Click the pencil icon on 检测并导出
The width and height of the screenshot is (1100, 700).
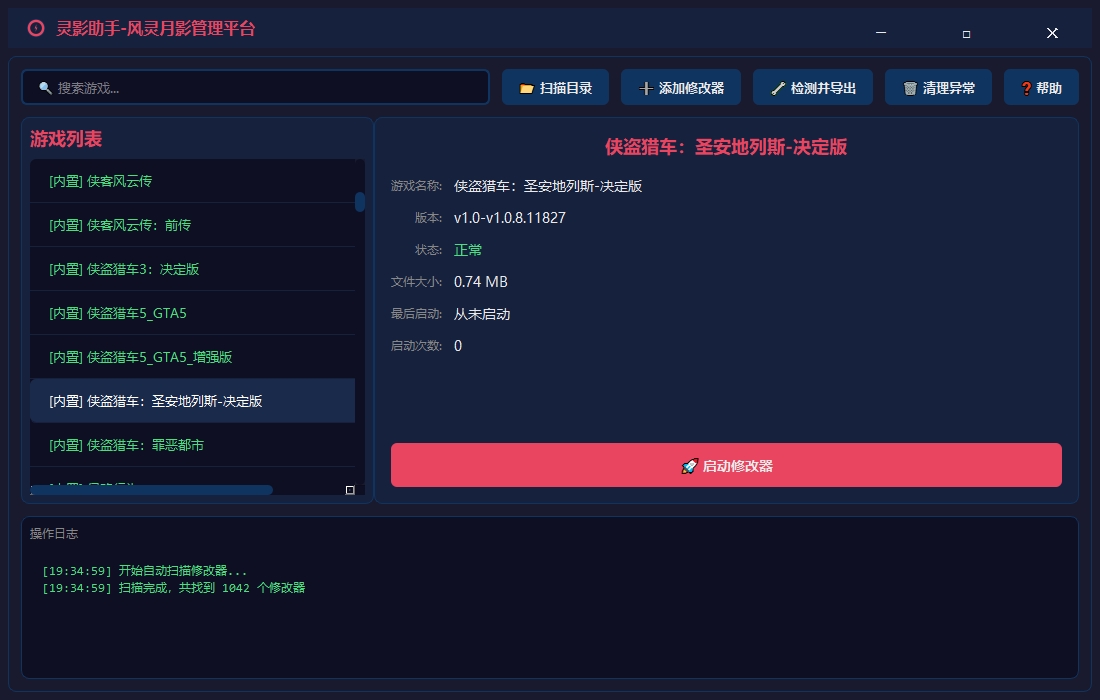point(777,88)
